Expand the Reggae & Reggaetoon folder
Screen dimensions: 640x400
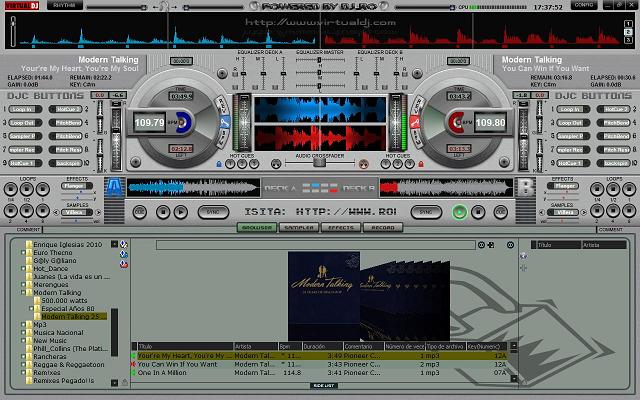point(23,364)
